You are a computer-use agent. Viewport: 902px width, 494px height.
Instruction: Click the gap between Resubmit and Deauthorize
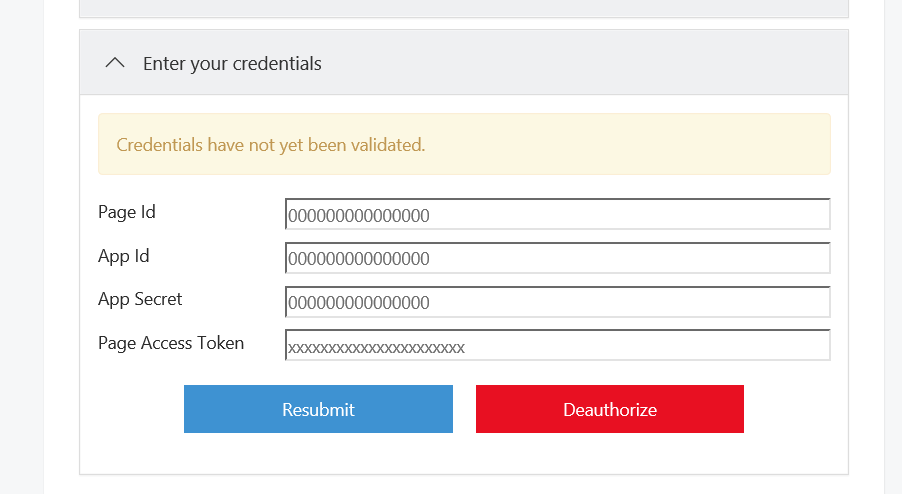[464, 409]
